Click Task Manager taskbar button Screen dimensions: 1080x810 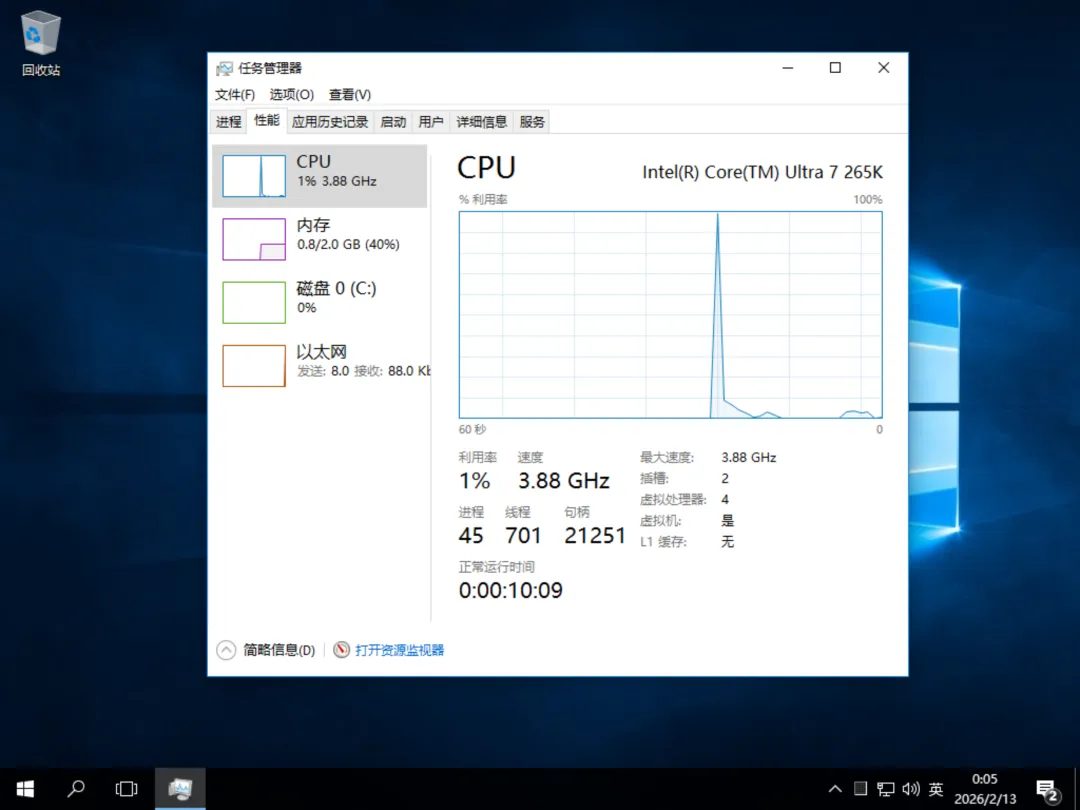(x=180, y=789)
